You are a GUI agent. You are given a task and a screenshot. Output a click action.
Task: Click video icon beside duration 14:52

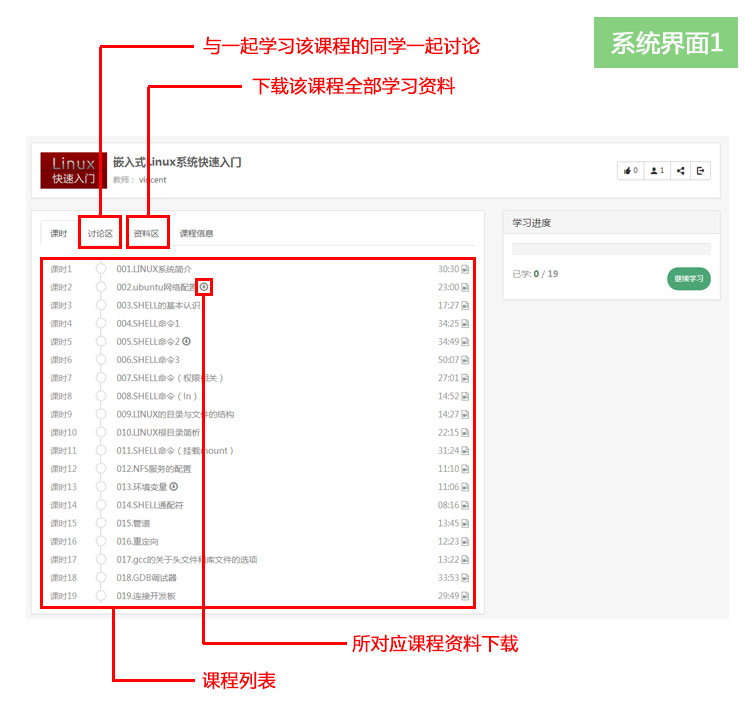(x=465, y=397)
